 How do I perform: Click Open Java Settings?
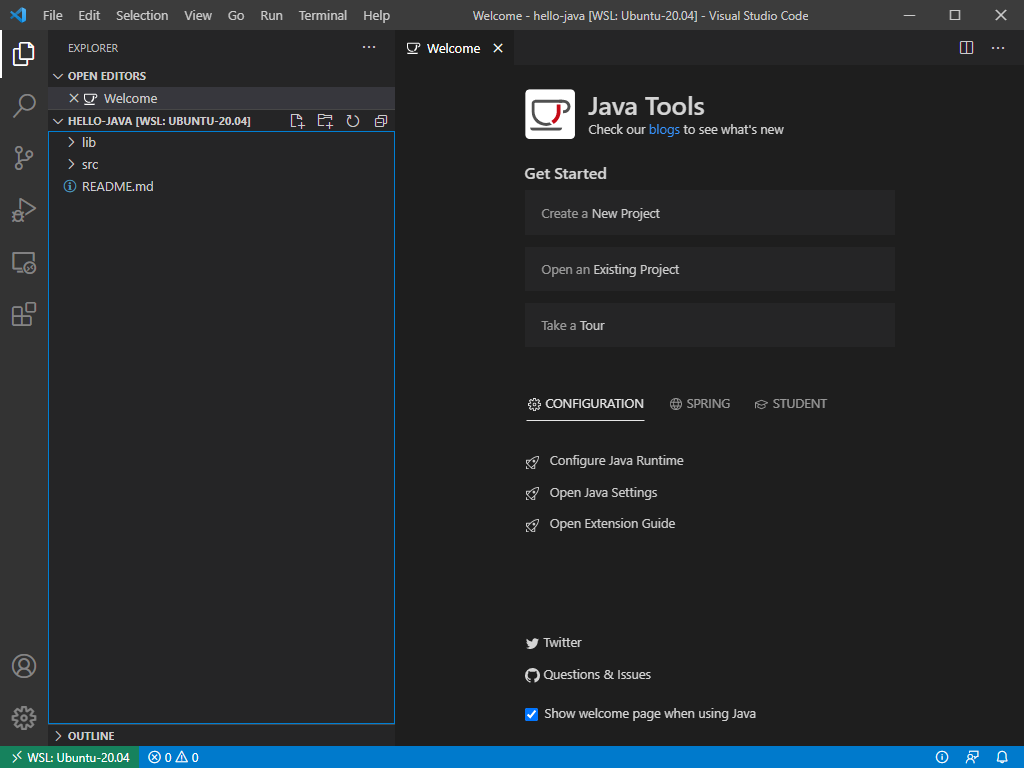[603, 492]
